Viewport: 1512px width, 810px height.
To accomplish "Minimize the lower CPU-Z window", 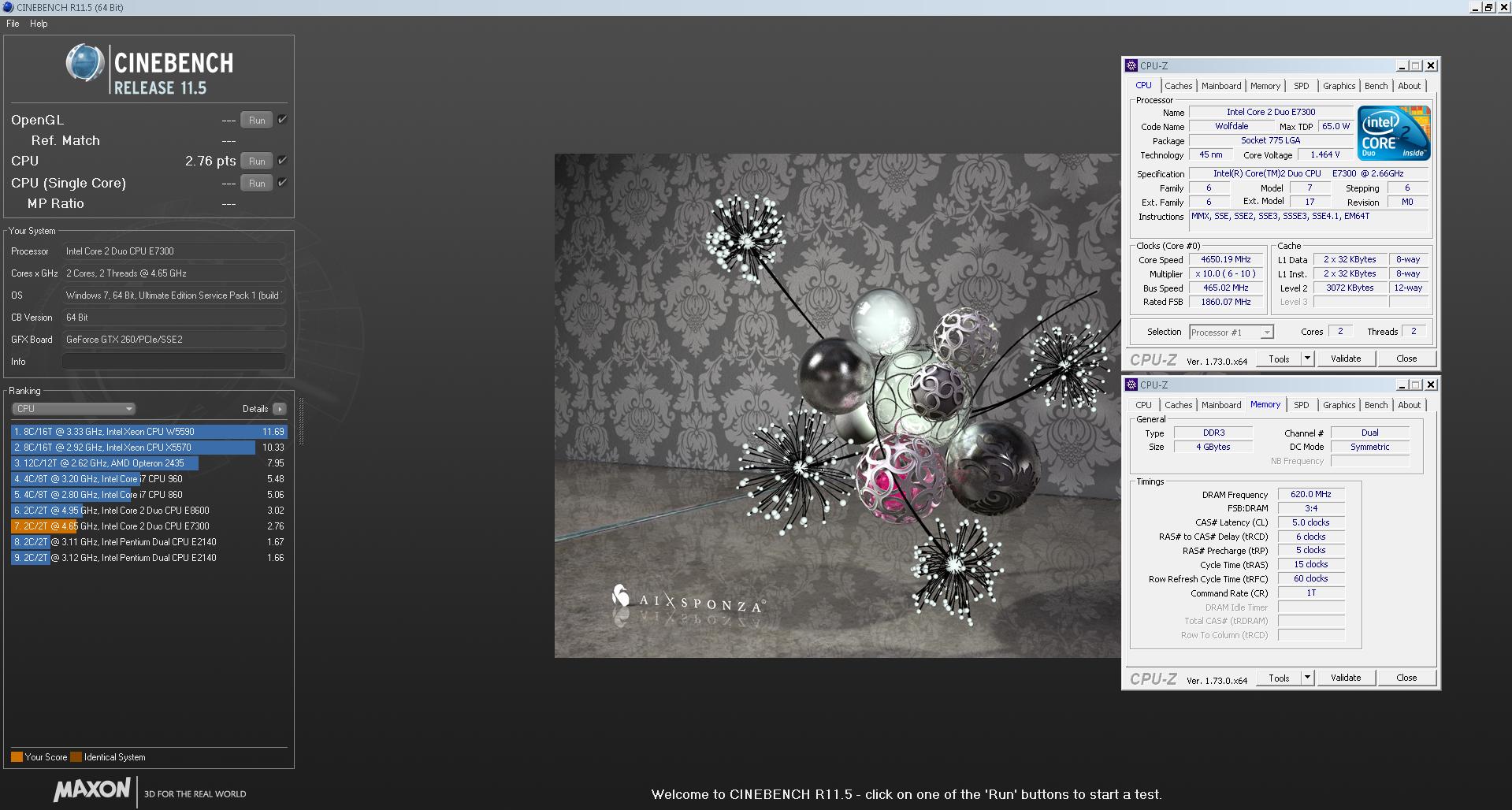I will coord(1402,385).
